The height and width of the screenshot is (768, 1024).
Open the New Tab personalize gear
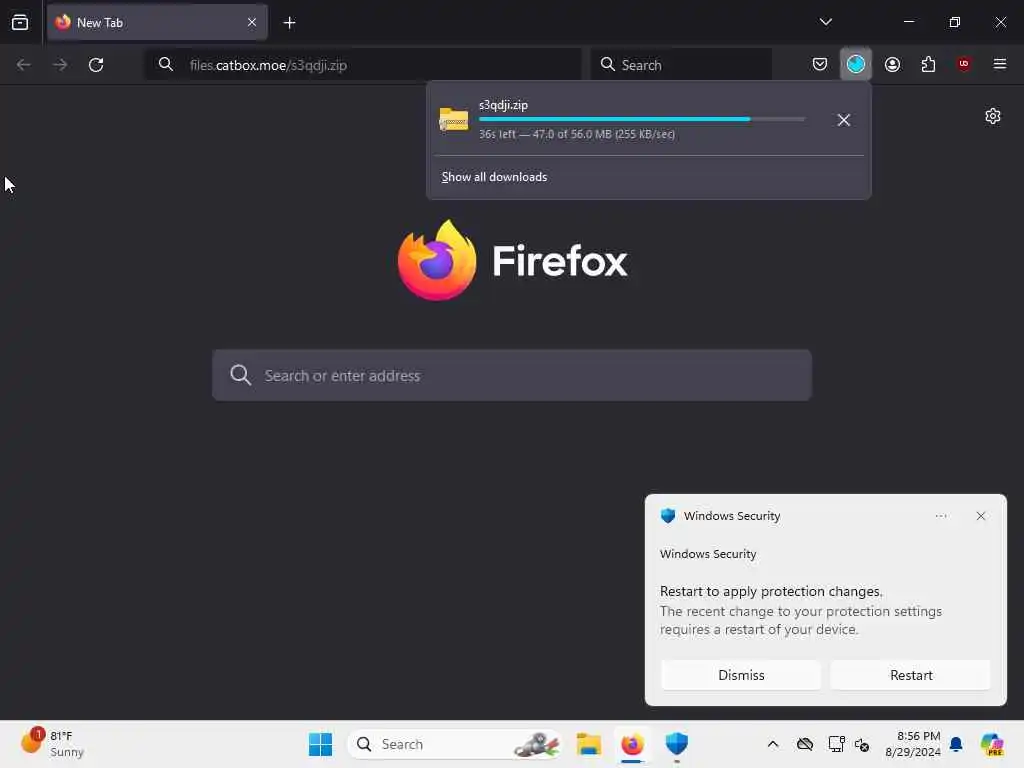[993, 116]
